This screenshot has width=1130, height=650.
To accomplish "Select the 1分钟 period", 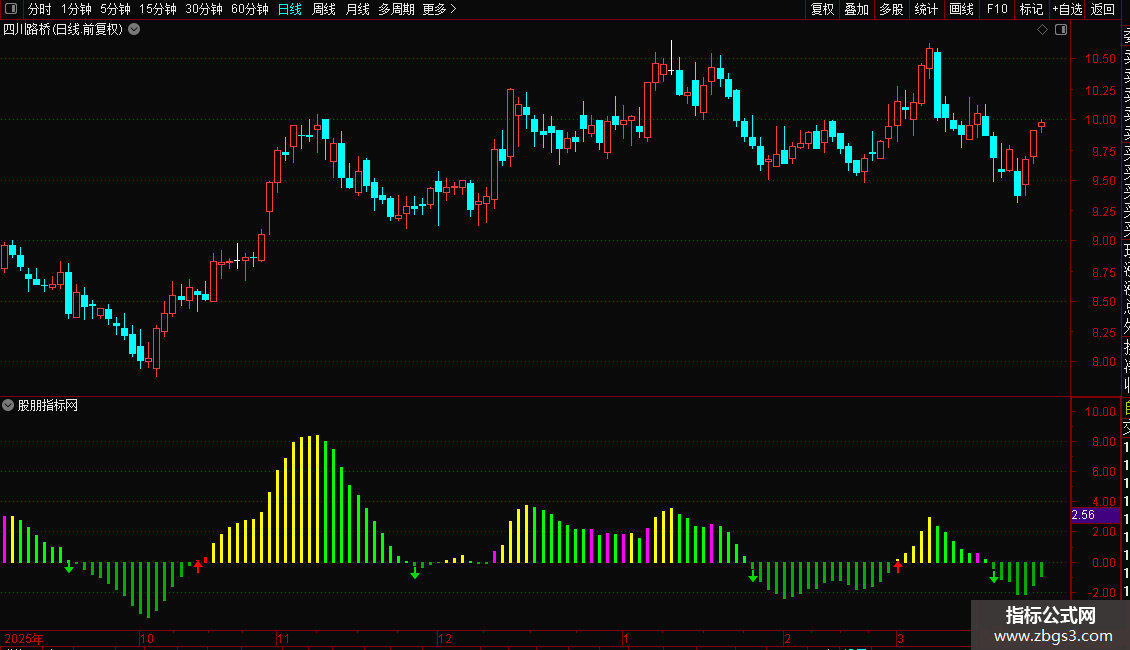I will pos(76,9).
